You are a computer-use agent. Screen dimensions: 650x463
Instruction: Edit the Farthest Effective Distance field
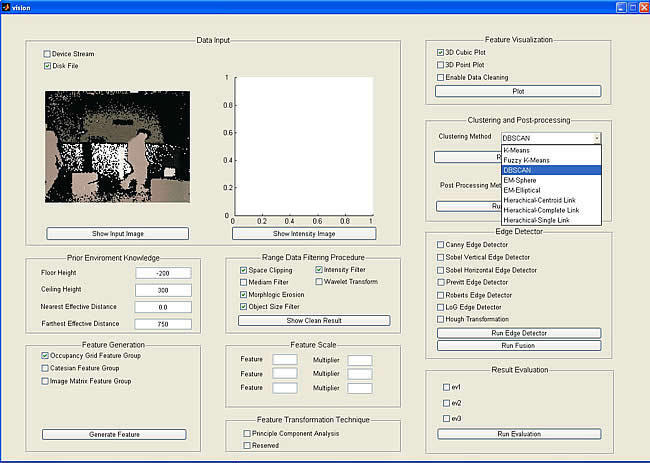tap(164, 322)
